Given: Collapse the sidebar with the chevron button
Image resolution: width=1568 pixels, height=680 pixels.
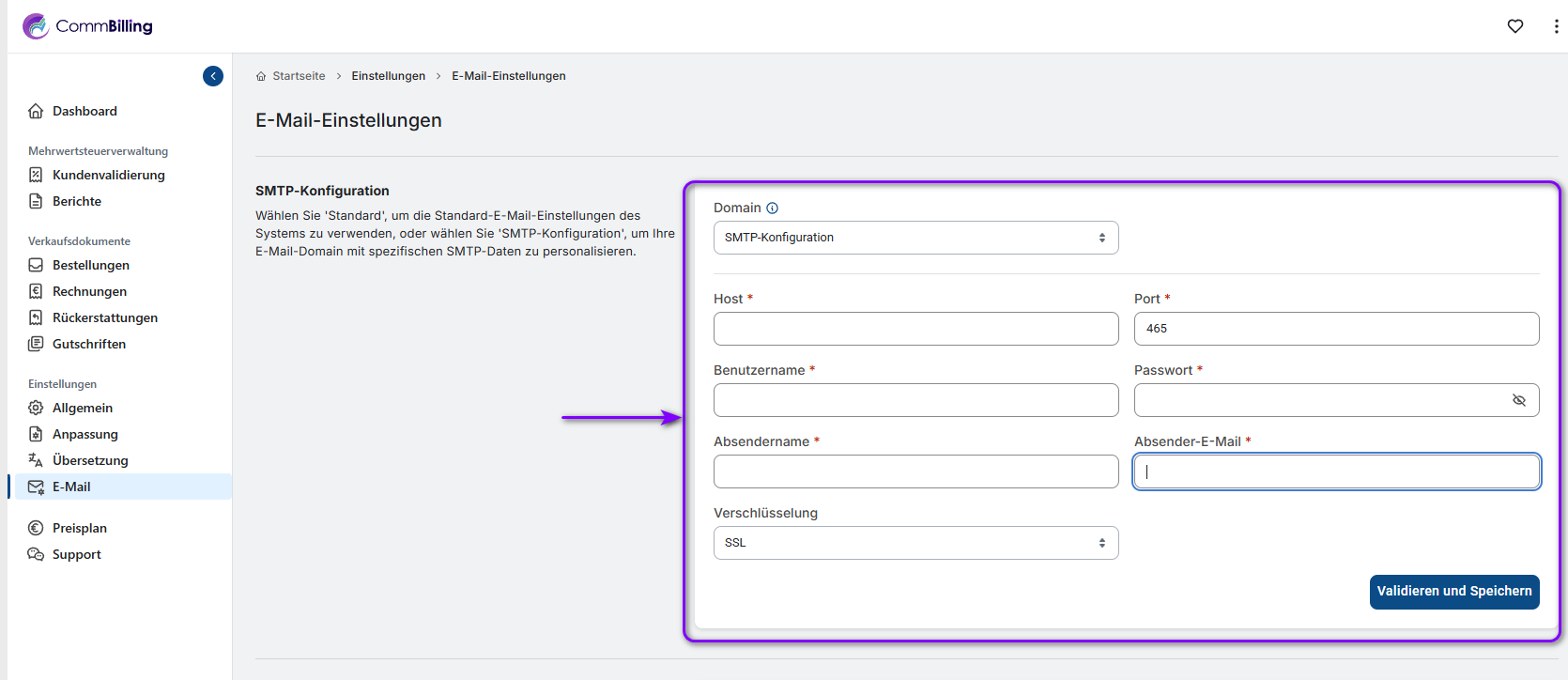Looking at the screenshot, I should pyautogui.click(x=213, y=76).
